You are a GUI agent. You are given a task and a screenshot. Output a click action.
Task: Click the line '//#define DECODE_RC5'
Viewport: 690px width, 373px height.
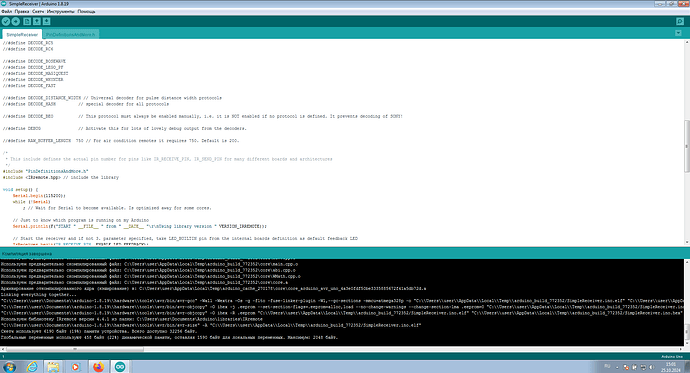tap(28, 43)
